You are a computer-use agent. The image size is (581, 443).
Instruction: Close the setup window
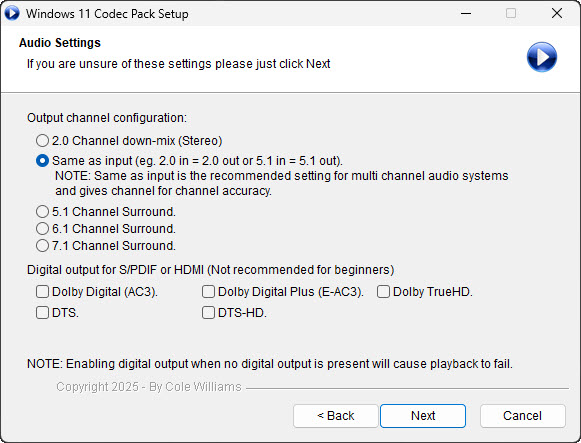[x=557, y=13]
